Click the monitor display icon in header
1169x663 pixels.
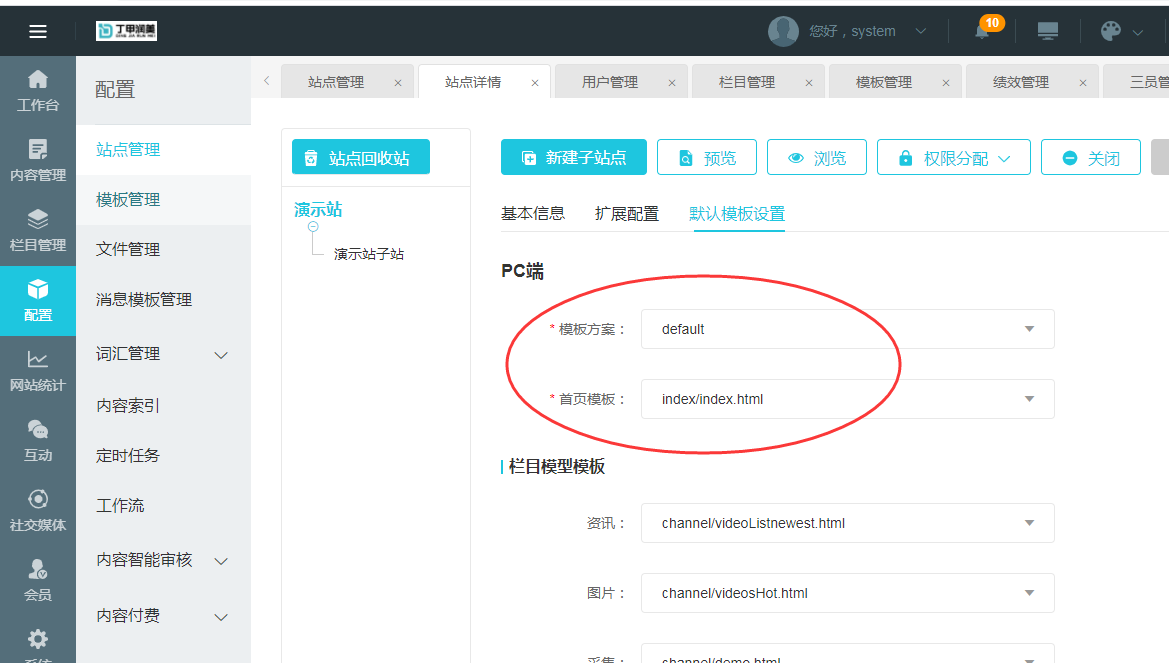click(x=1047, y=31)
